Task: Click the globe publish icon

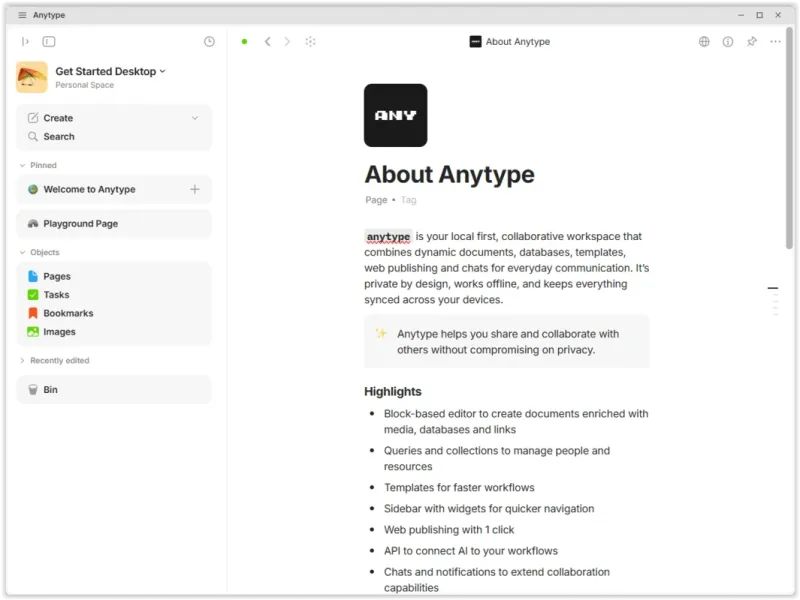Action: tap(704, 41)
